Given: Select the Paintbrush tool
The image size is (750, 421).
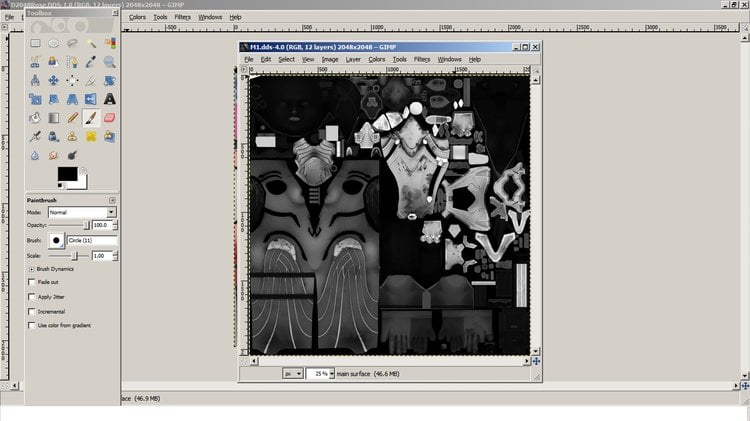Looking at the screenshot, I should [x=91, y=118].
